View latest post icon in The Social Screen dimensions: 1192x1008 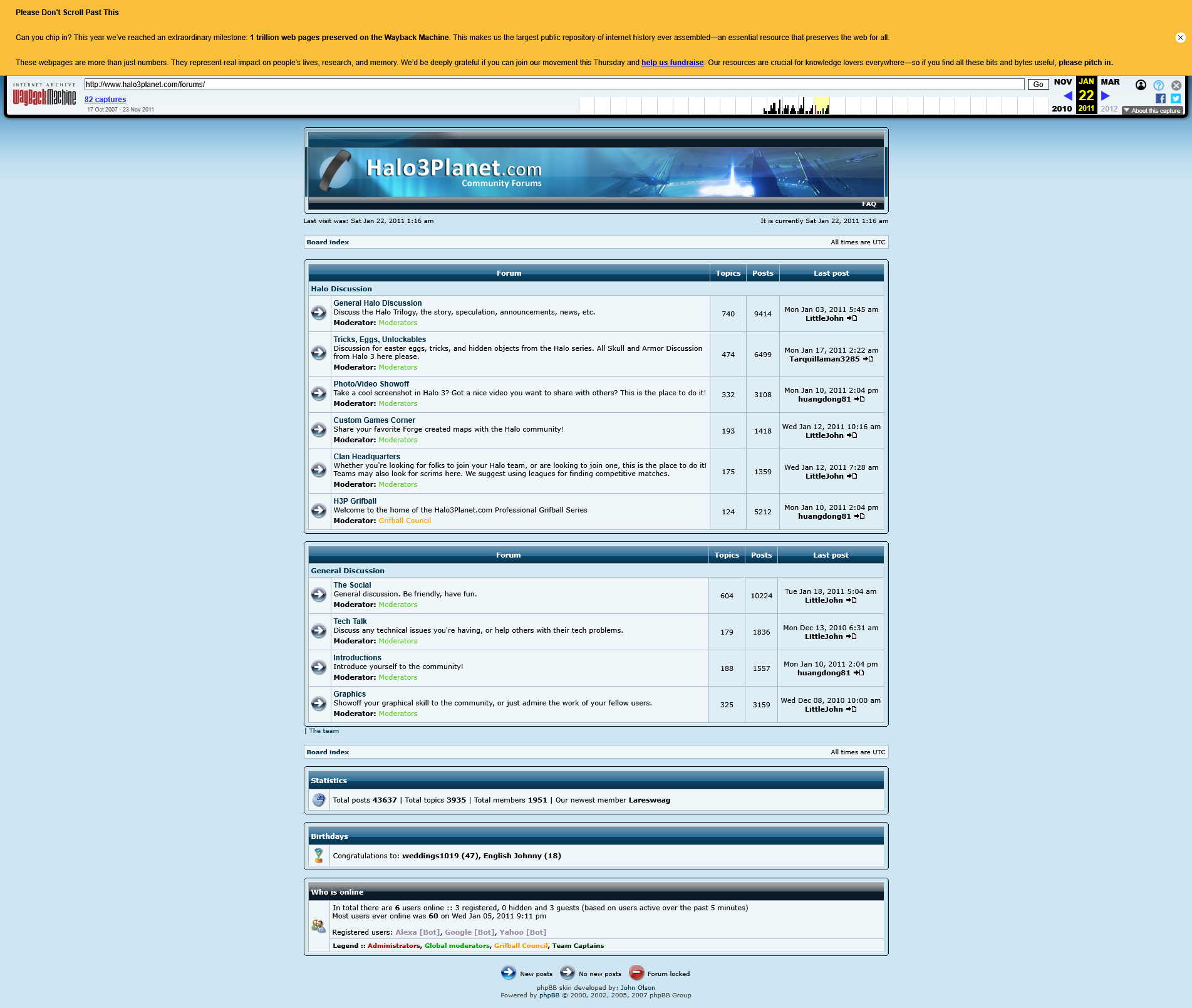point(851,600)
